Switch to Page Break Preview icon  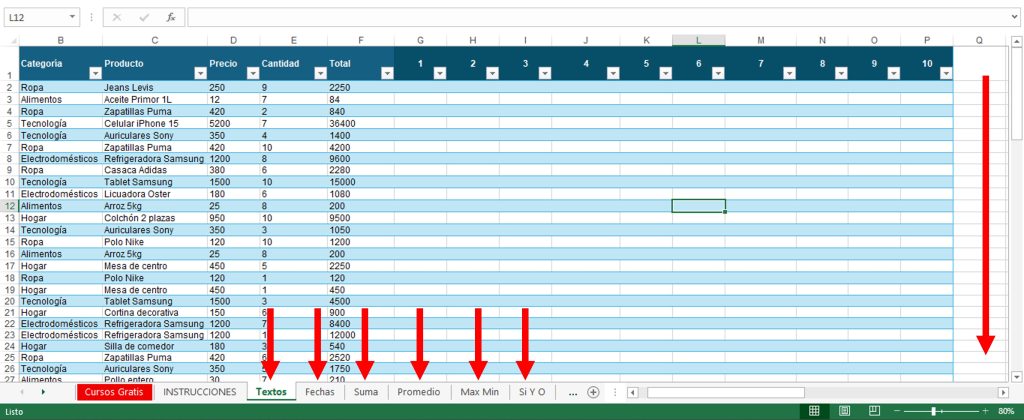tap(876, 411)
